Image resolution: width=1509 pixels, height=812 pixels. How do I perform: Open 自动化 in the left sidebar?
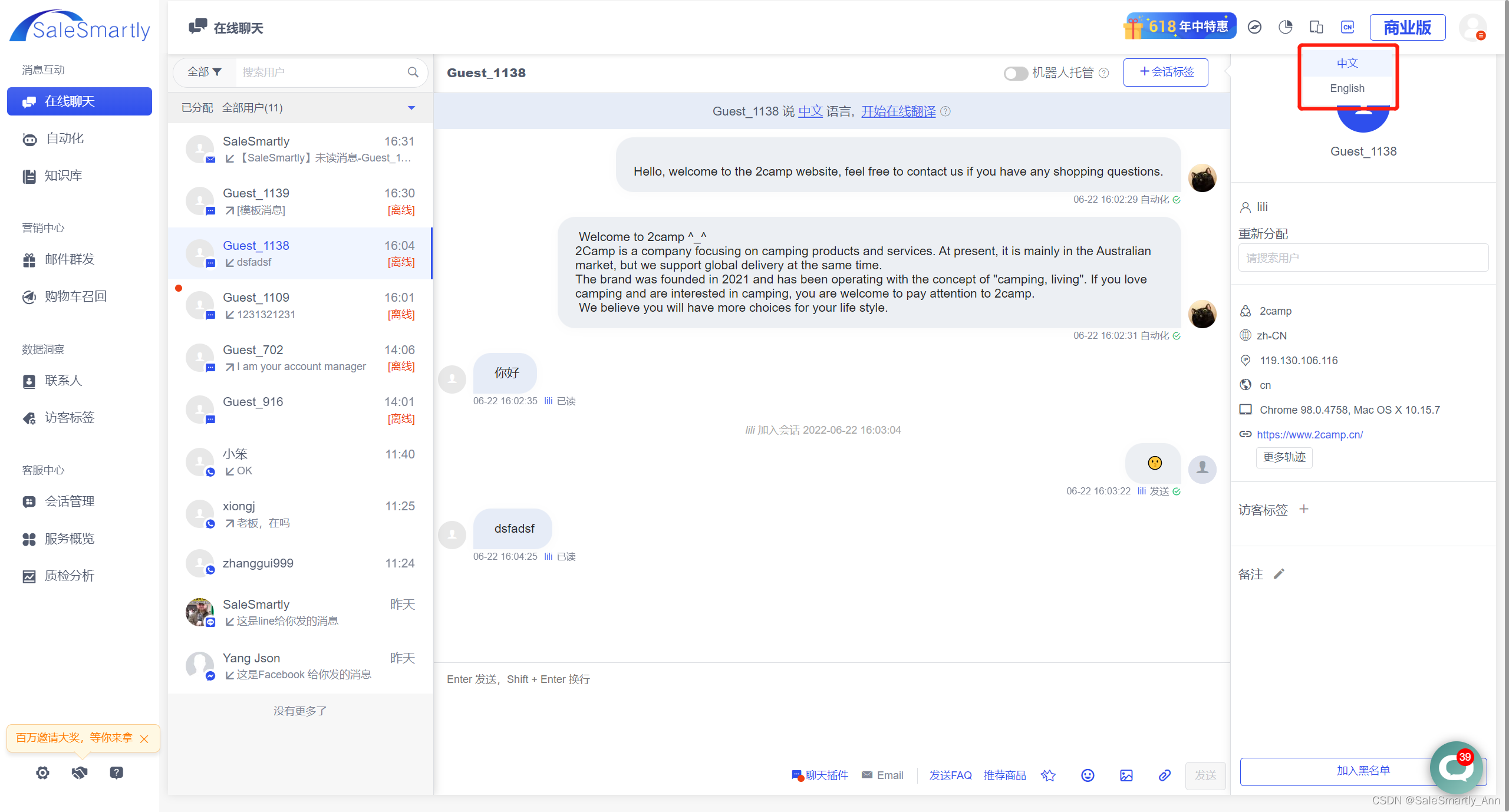click(x=65, y=138)
